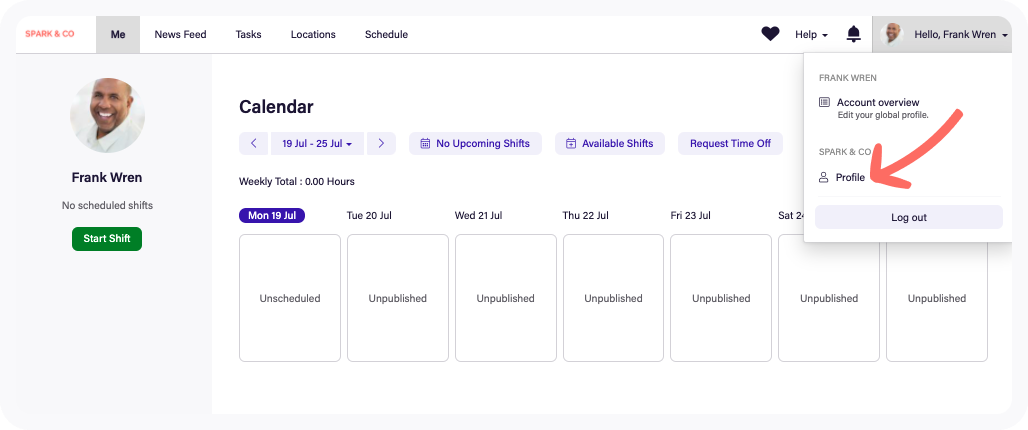Click the person icon beside Profile
The width and height of the screenshot is (1028, 430).
click(824, 178)
